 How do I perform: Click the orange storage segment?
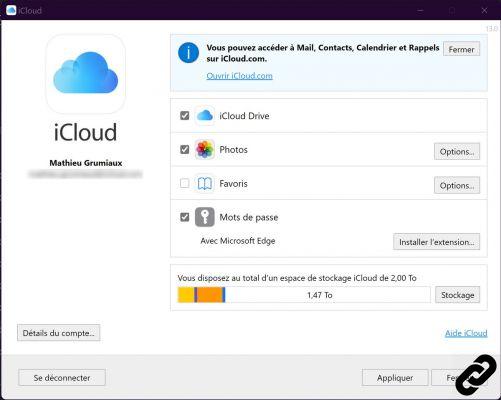click(210, 295)
